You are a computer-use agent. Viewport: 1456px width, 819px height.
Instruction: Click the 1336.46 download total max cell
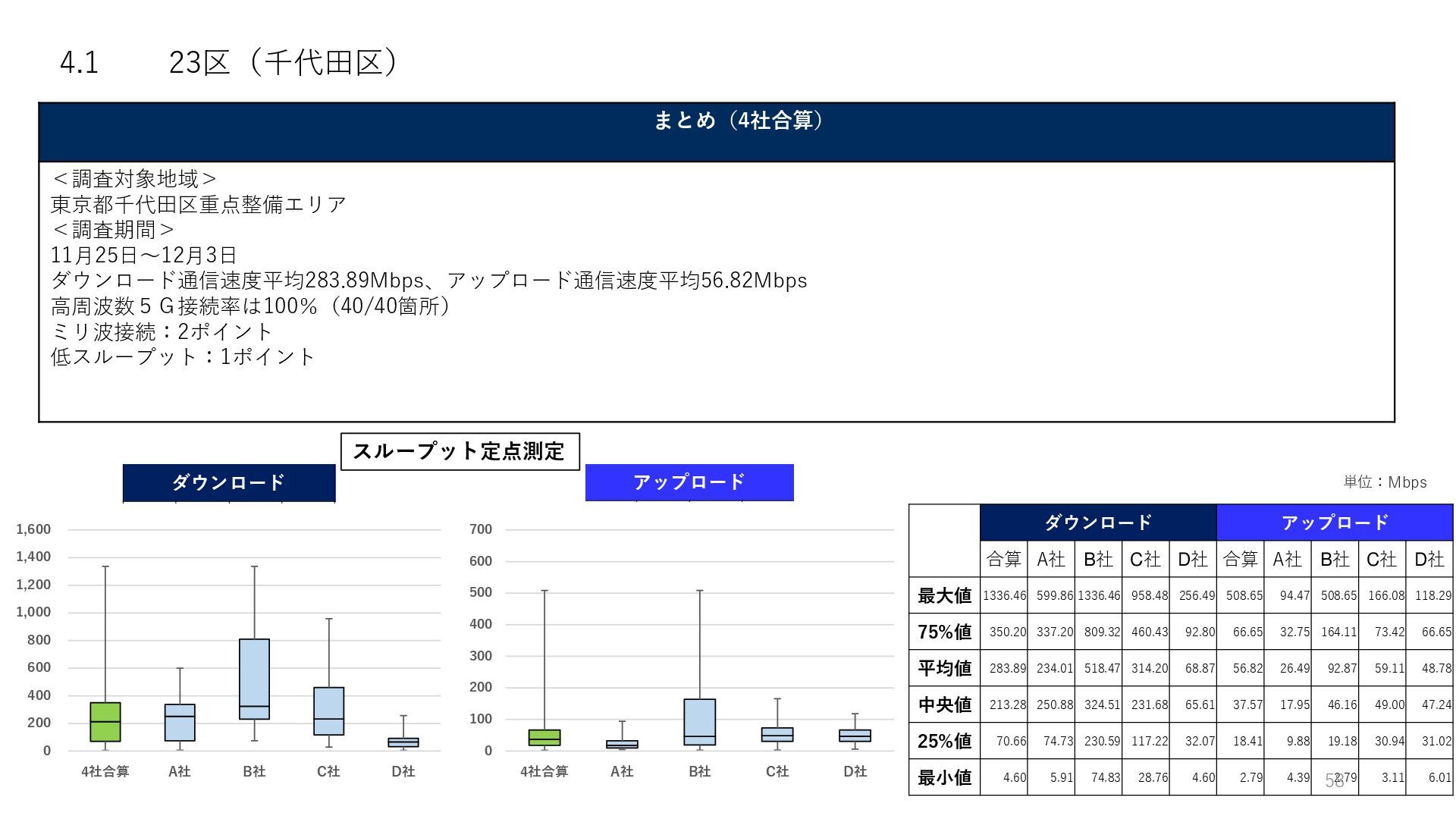click(1004, 596)
